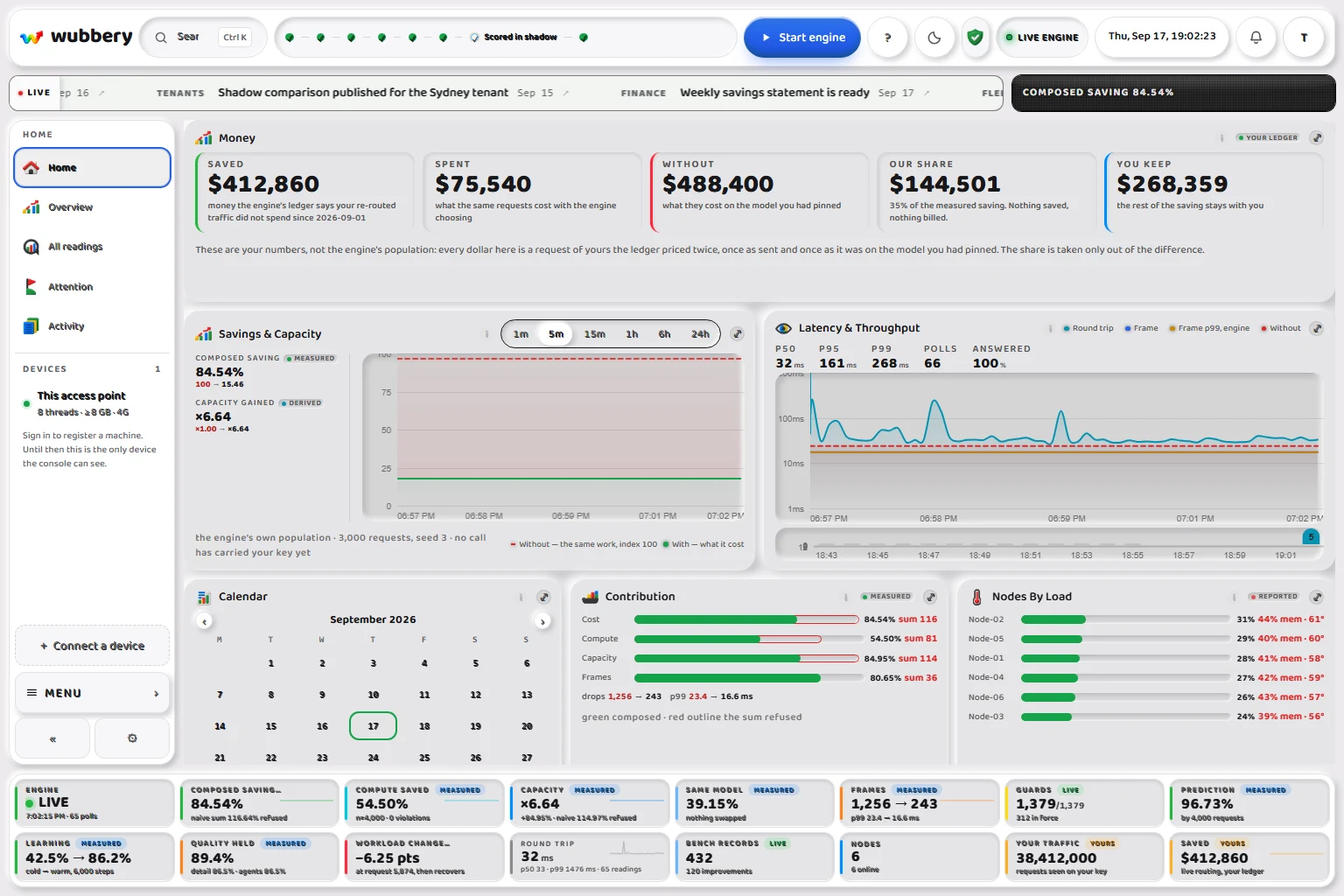Click Connect a device
The image size is (1344, 896).
pyautogui.click(x=92, y=646)
